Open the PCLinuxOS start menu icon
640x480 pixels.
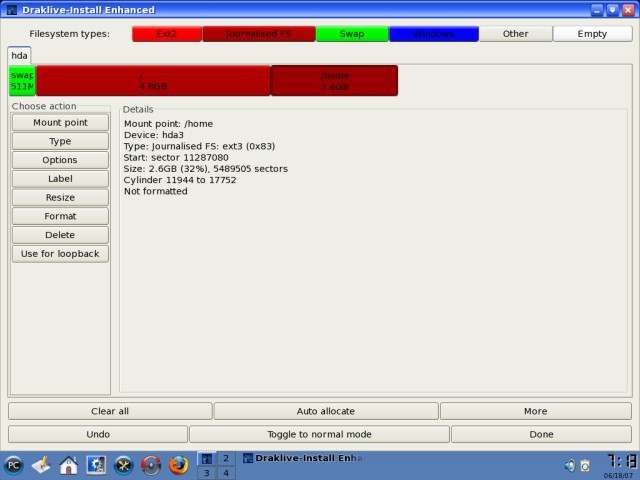coord(14,465)
